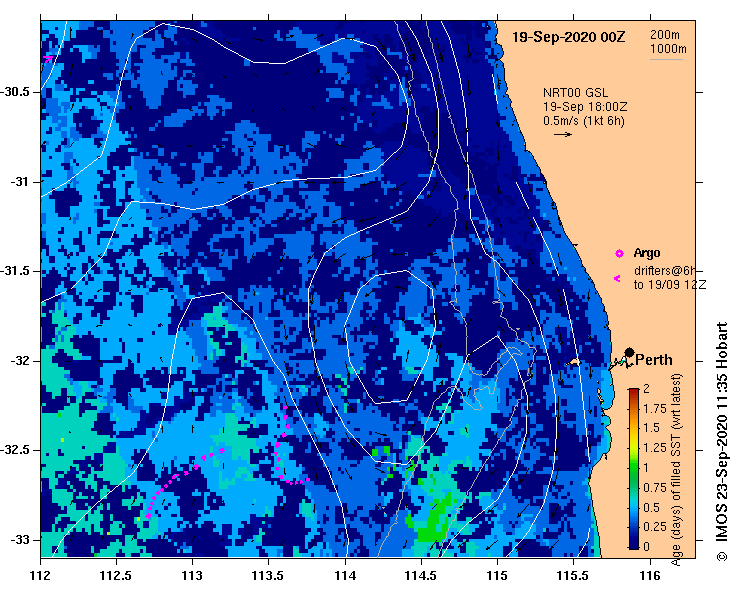Click the longitude label '115'
739x592 pixels.
click(x=497, y=576)
